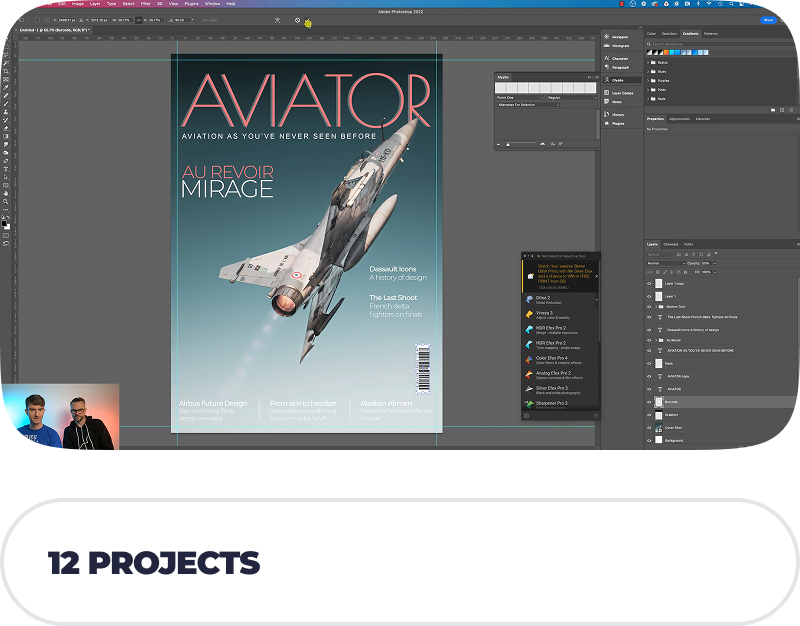
Task: Select the Gradient tool
Action: click(6, 136)
